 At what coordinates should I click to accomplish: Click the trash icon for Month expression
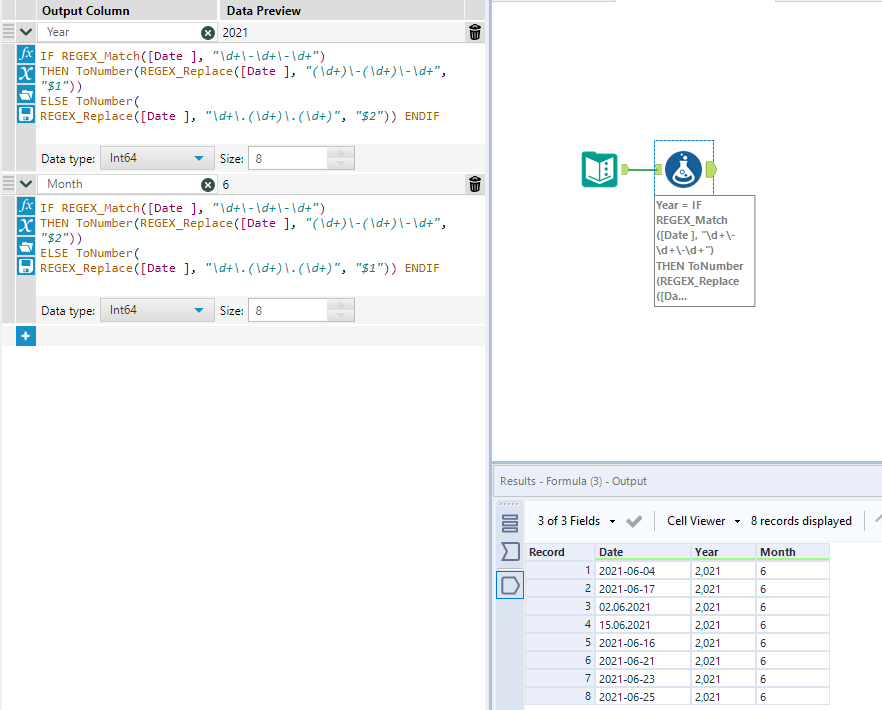pos(474,184)
